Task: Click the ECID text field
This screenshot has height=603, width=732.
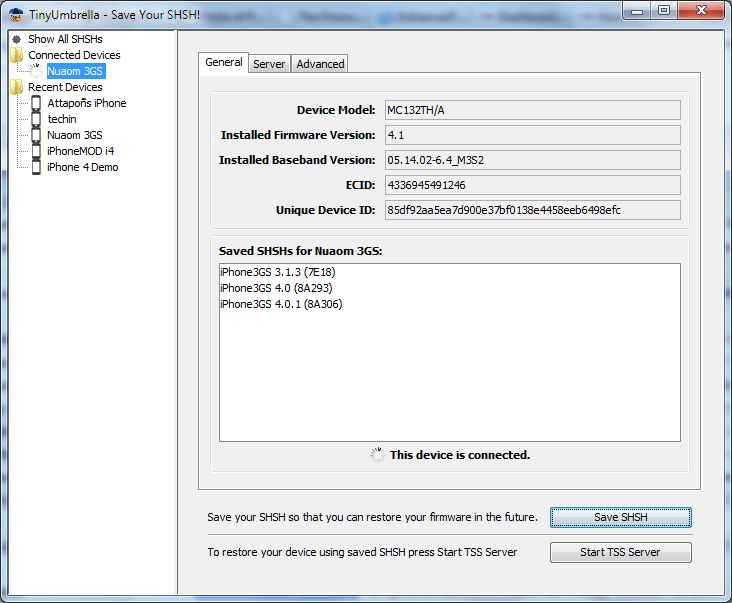Action: (x=531, y=185)
